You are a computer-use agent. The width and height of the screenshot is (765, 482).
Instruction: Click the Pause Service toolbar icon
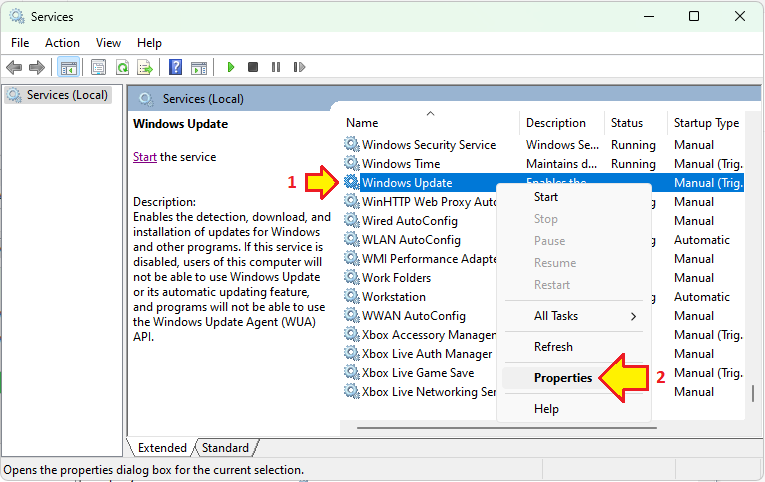[x=276, y=67]
